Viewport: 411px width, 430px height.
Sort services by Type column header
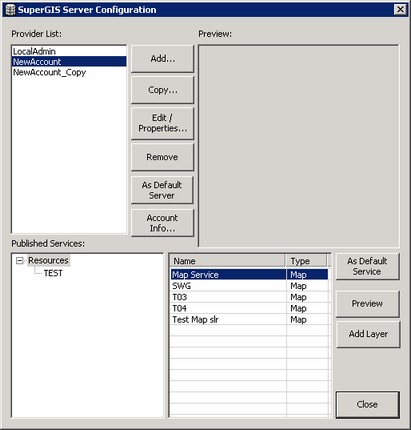tap(306, 261)
